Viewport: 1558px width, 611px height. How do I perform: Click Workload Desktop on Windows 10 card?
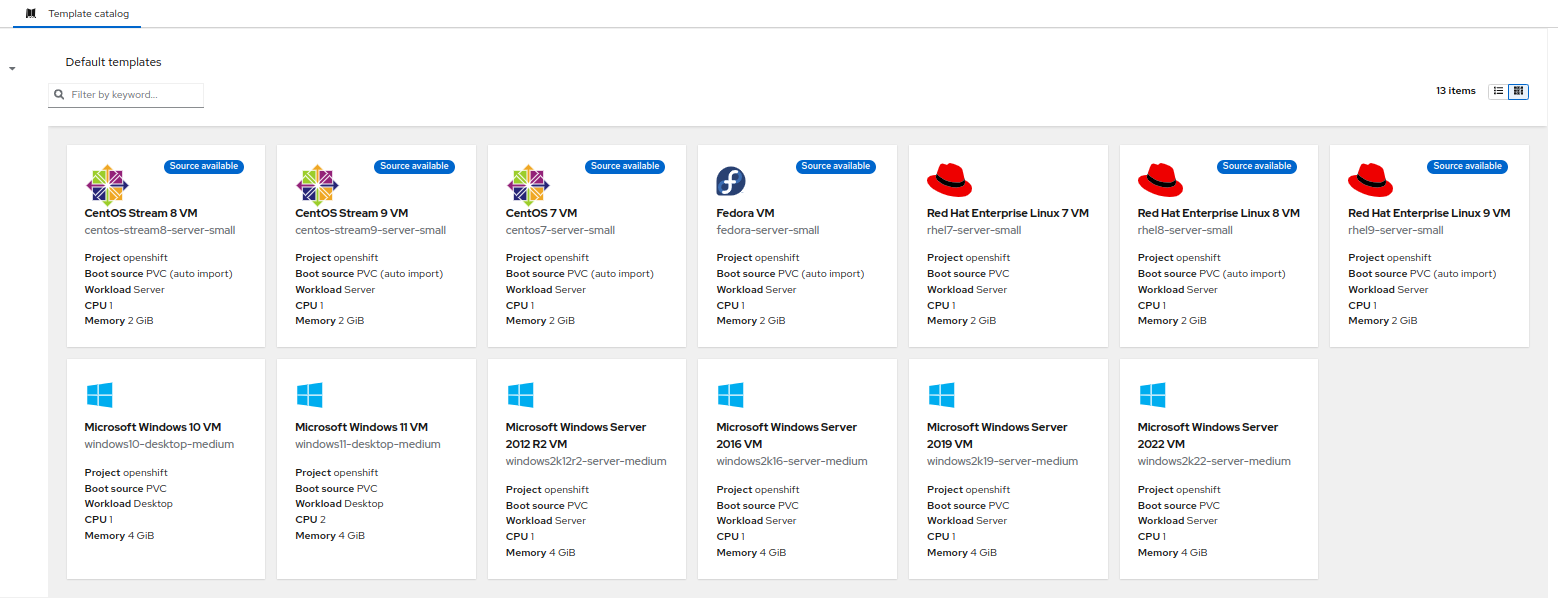click(129, 504)
